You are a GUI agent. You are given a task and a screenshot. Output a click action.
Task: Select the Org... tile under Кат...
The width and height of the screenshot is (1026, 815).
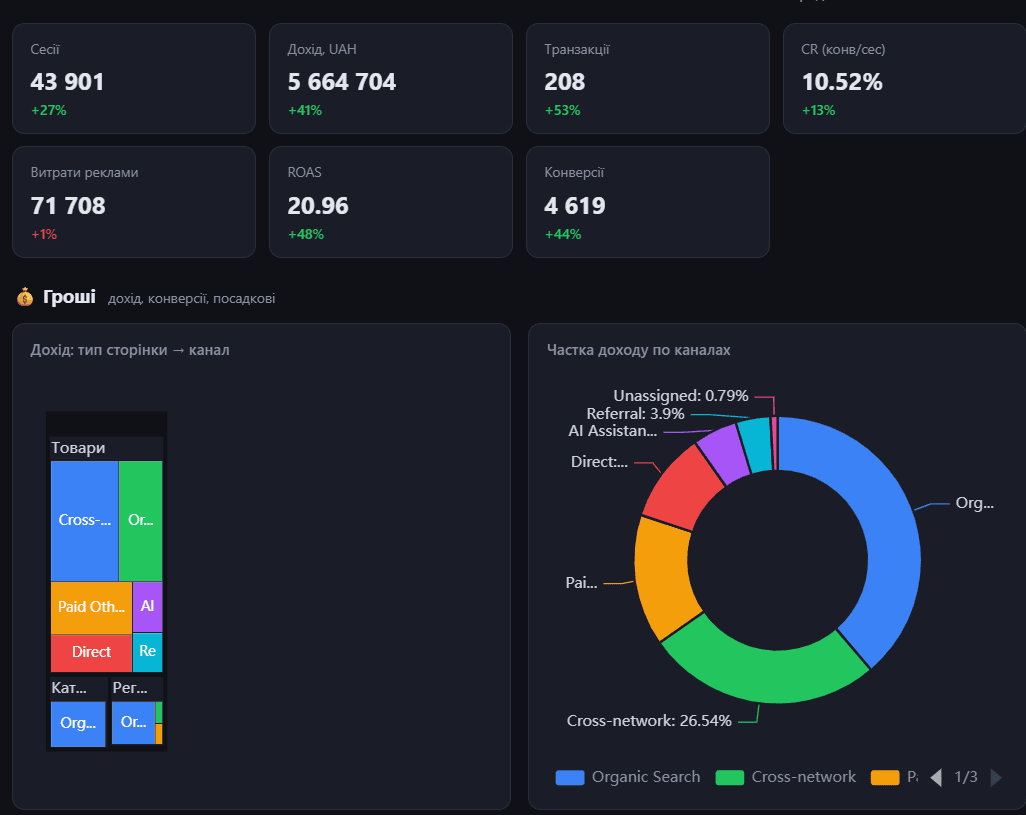(x=78, y=723)
